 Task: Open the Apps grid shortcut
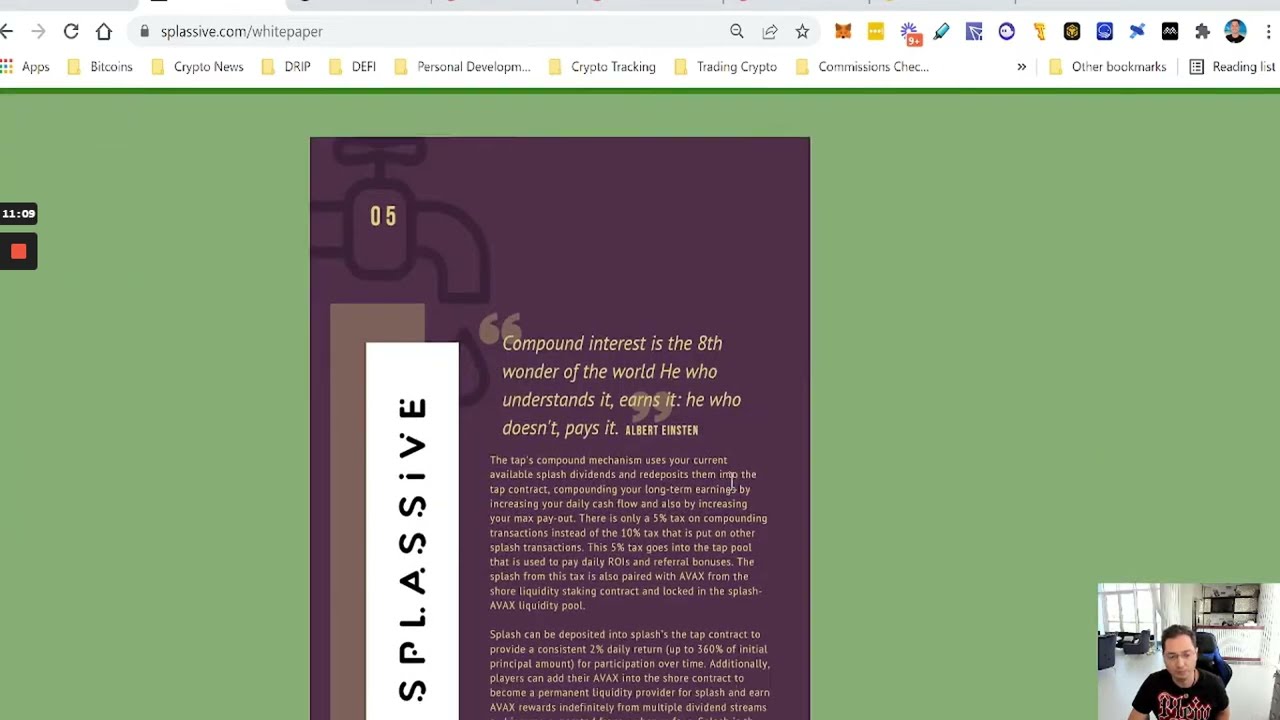click(x=25, y=67)
